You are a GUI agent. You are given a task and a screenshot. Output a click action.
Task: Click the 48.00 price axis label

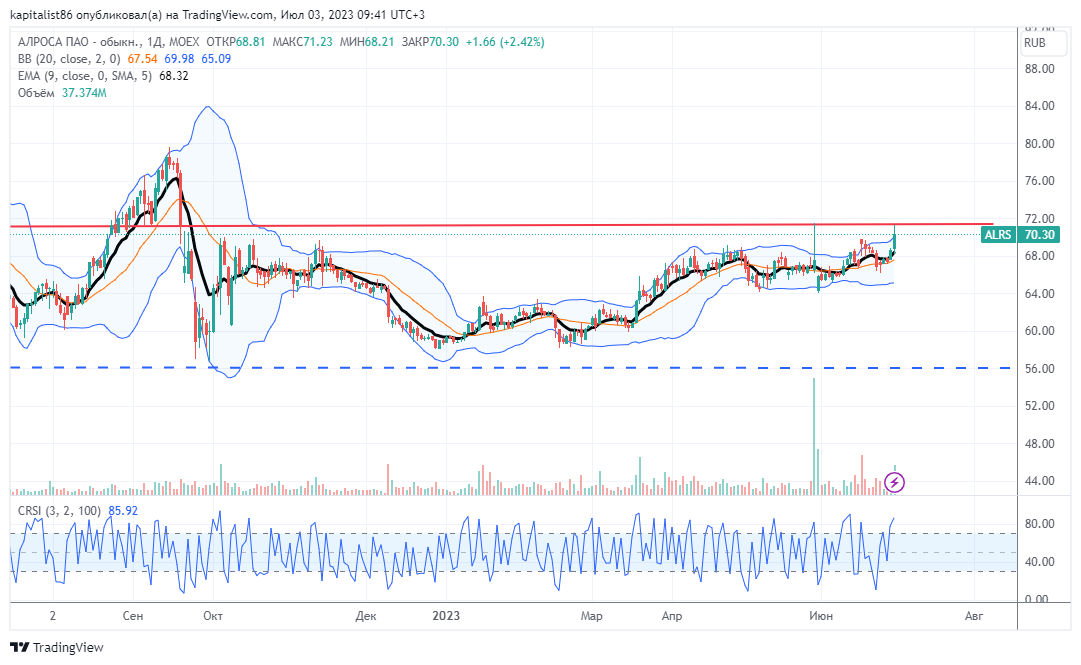[x=1039, y=444]
